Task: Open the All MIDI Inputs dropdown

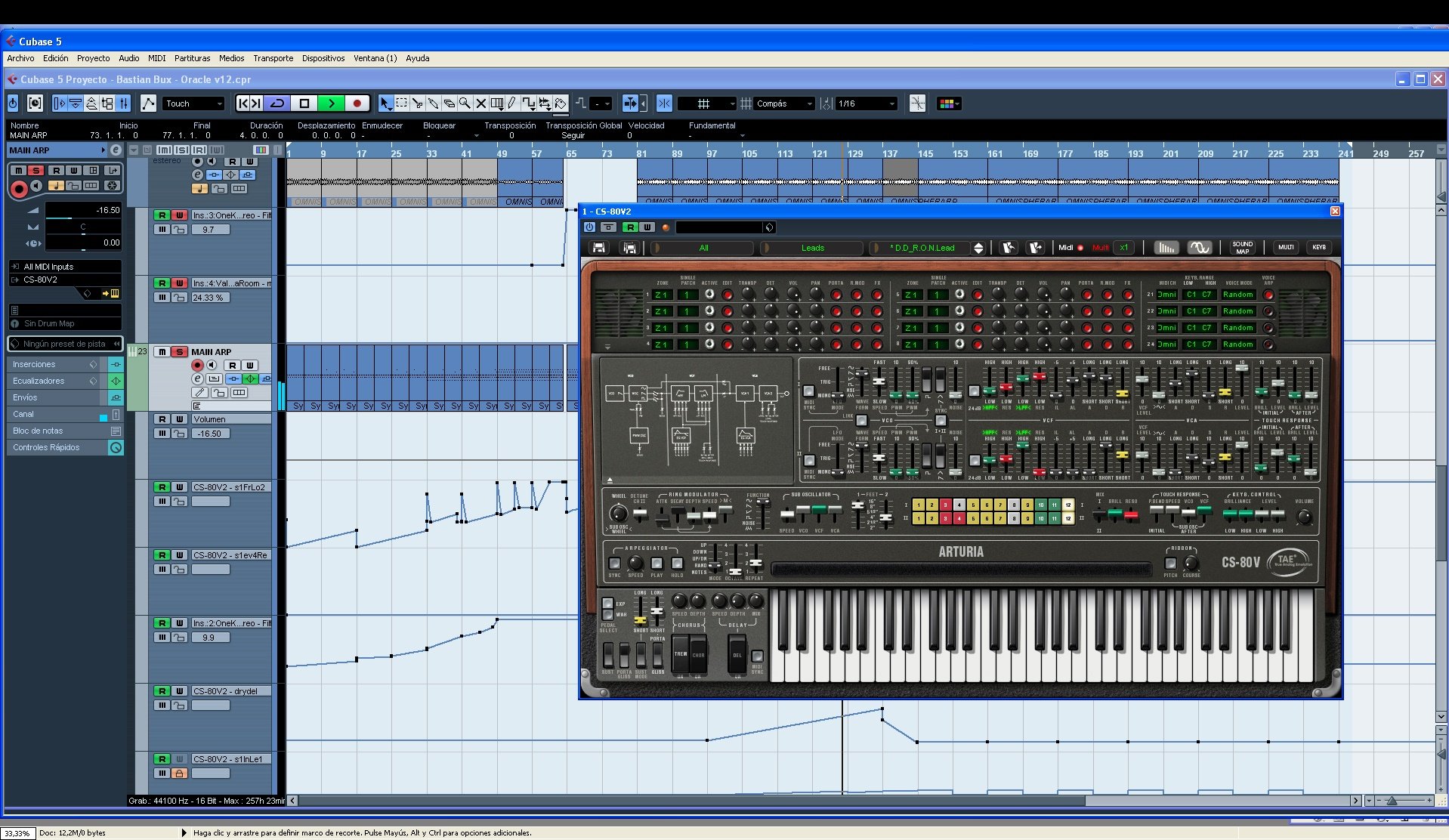Action: (x=65, y=267)
